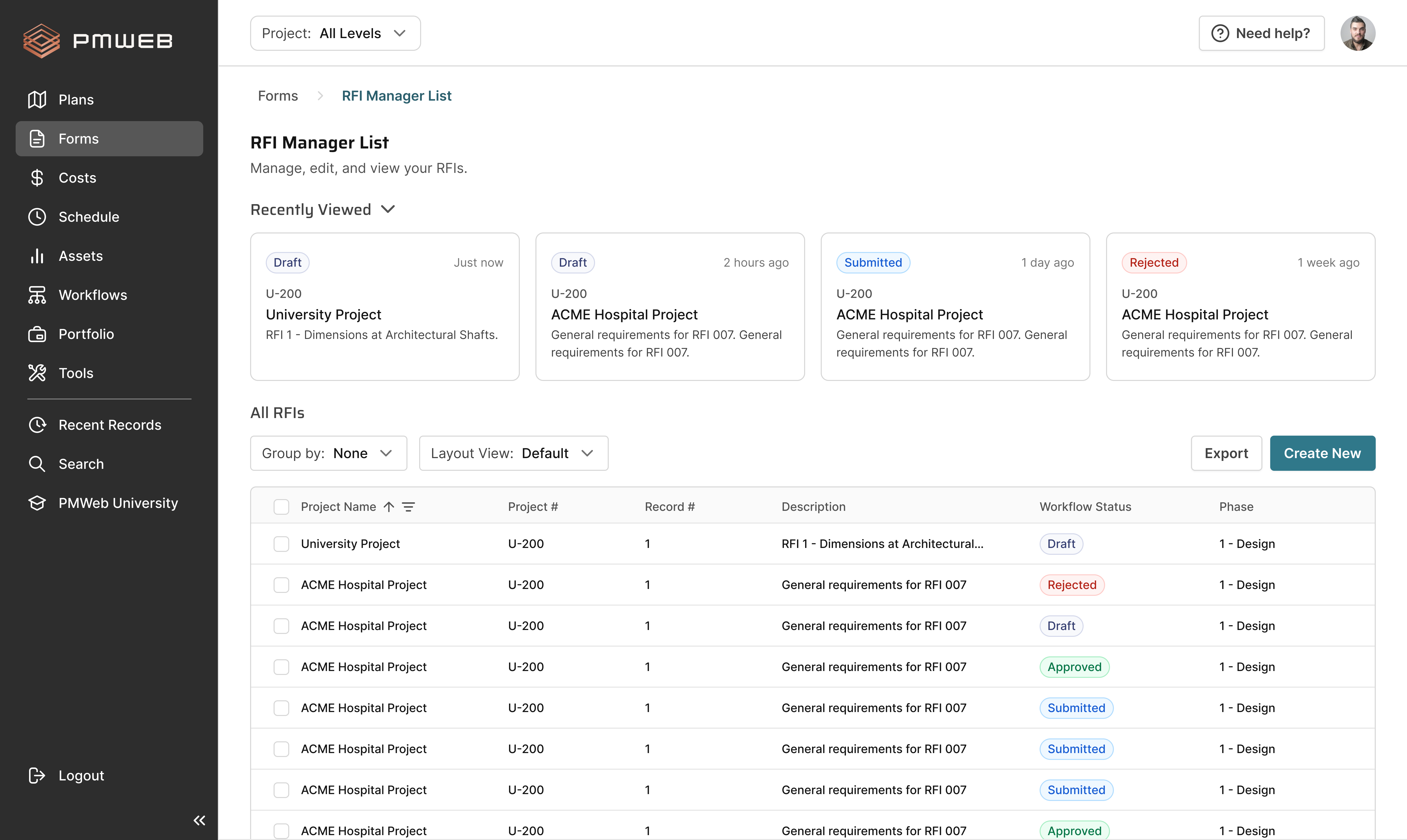Open the user profile avatar

click(1358, 33)
